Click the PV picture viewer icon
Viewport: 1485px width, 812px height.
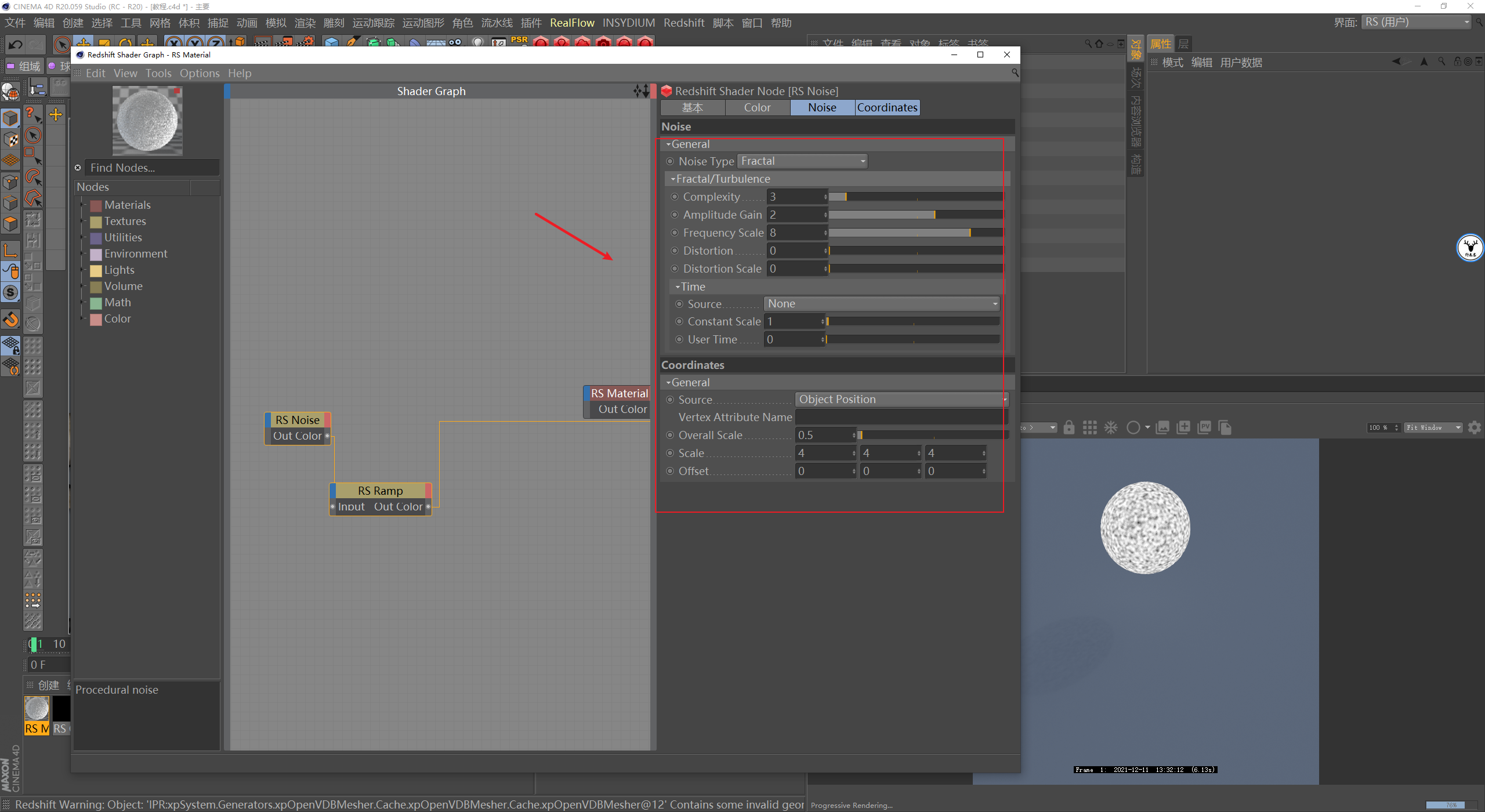1204,427
